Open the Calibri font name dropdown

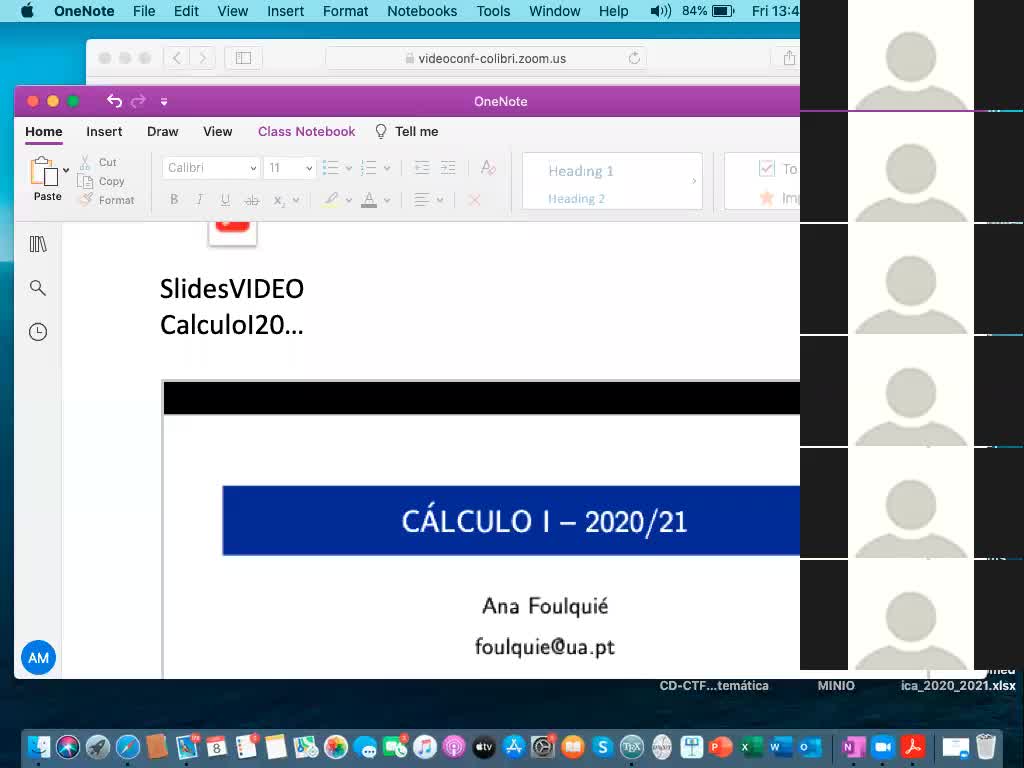(212, 168)
